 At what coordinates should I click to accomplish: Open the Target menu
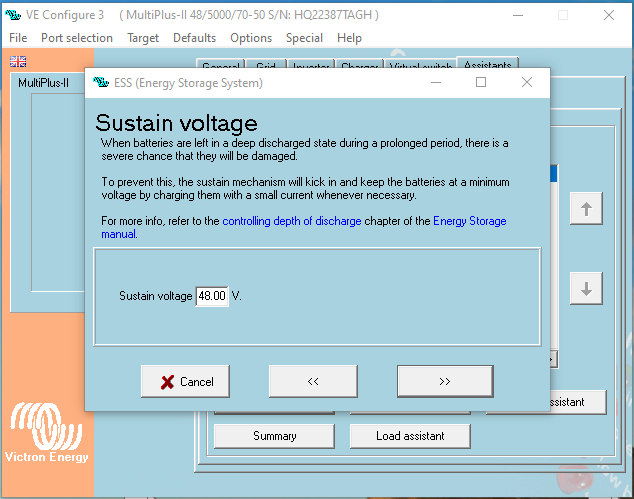143,38
